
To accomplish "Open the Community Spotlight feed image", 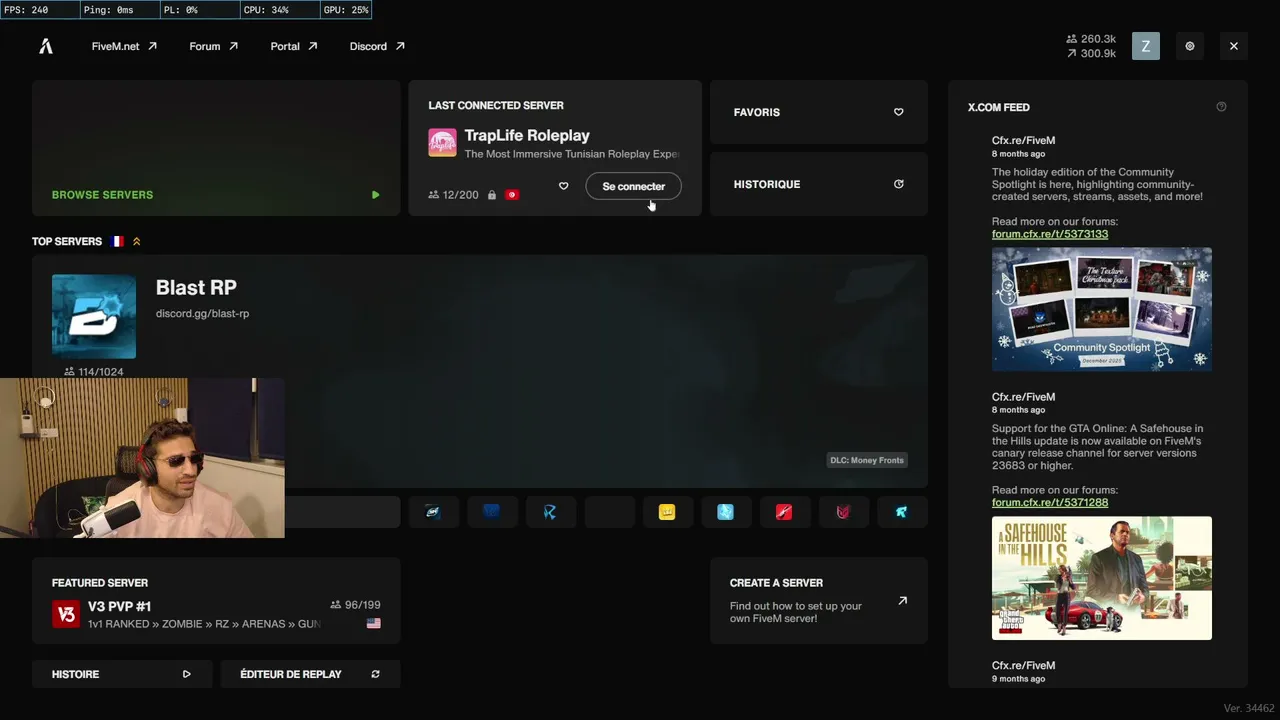I will [x=1102, y=310].
